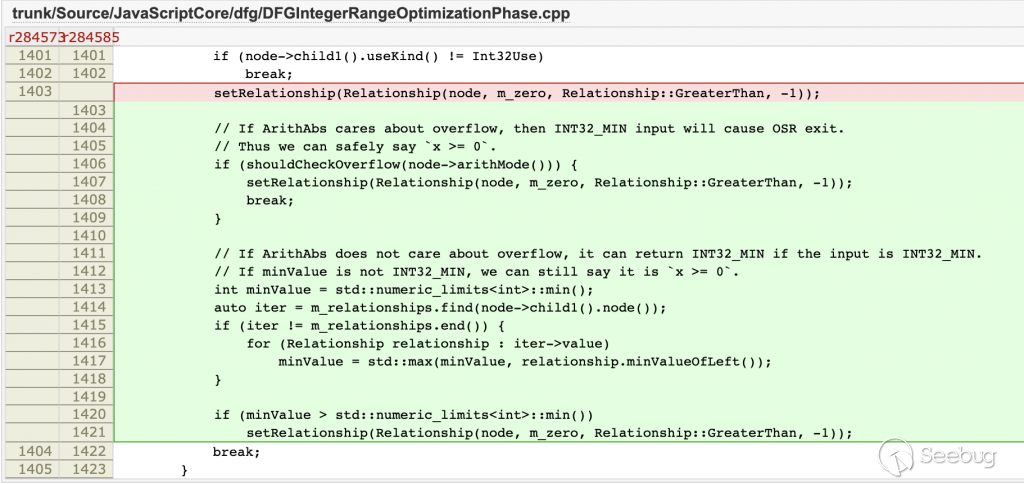1024x484 pixels.
Task: Select the break statement on line 1402
Action: pos(269,74)
